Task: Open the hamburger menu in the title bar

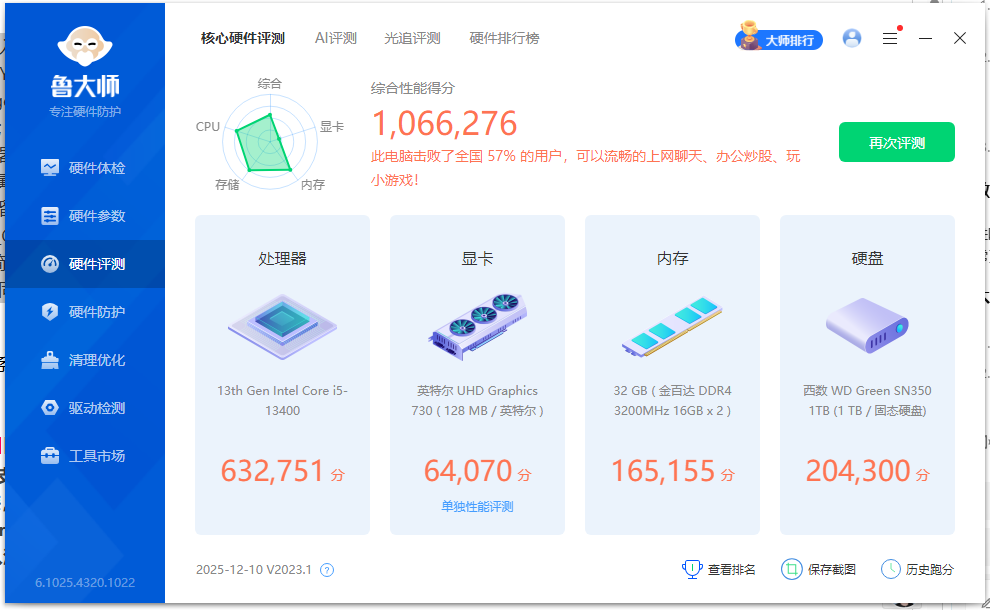Action: [890, 38]
